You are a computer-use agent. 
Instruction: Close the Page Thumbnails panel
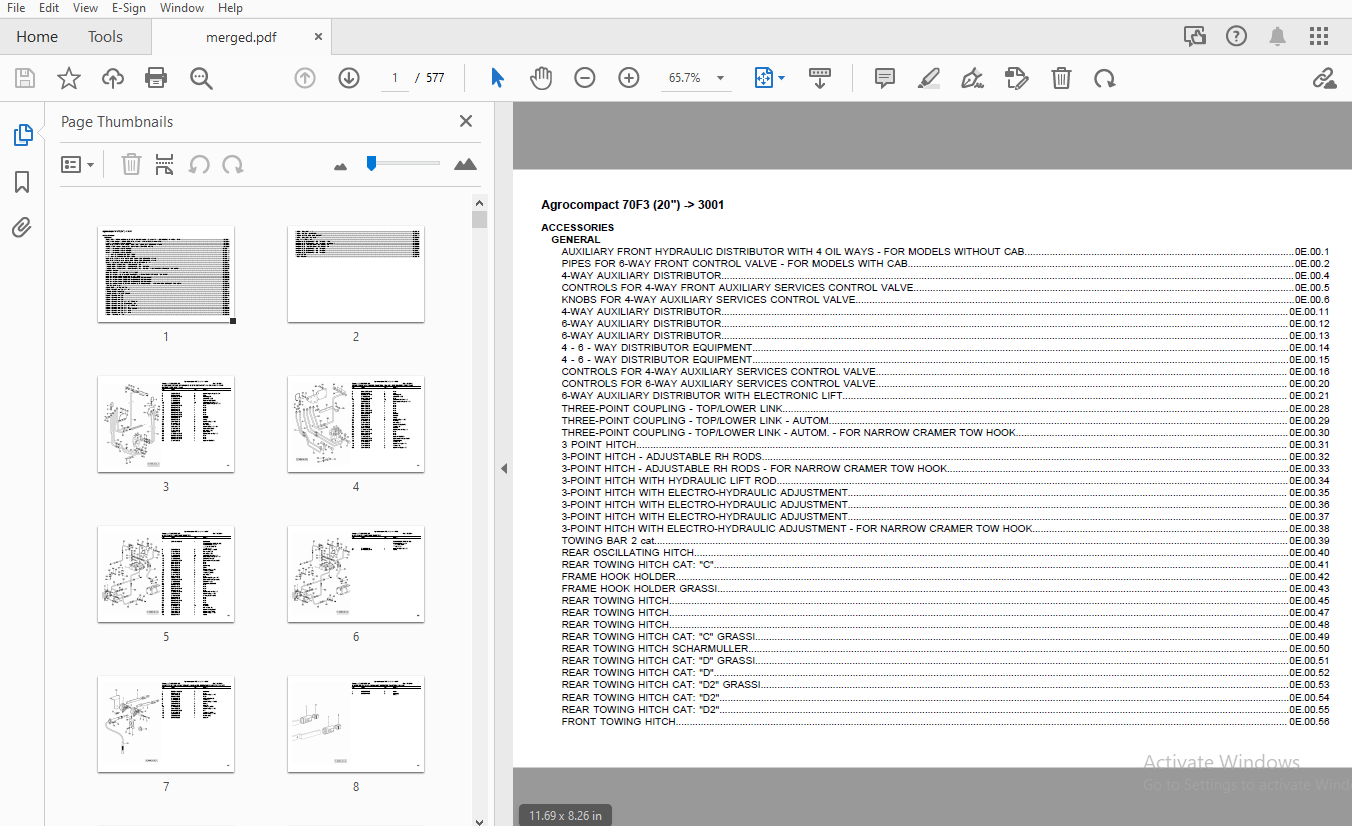click(466, 121)
